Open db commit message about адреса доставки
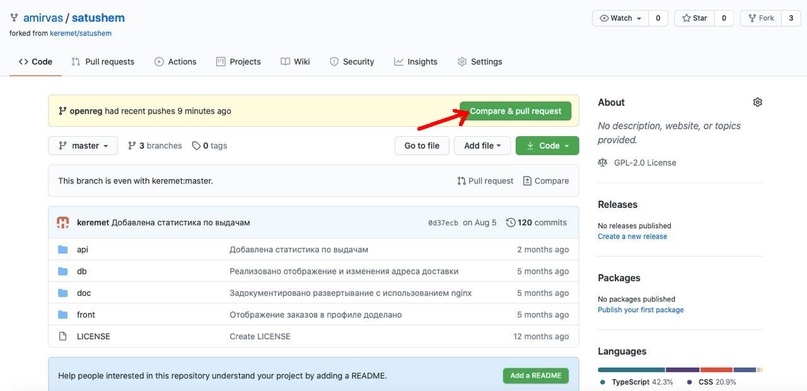 344,271
